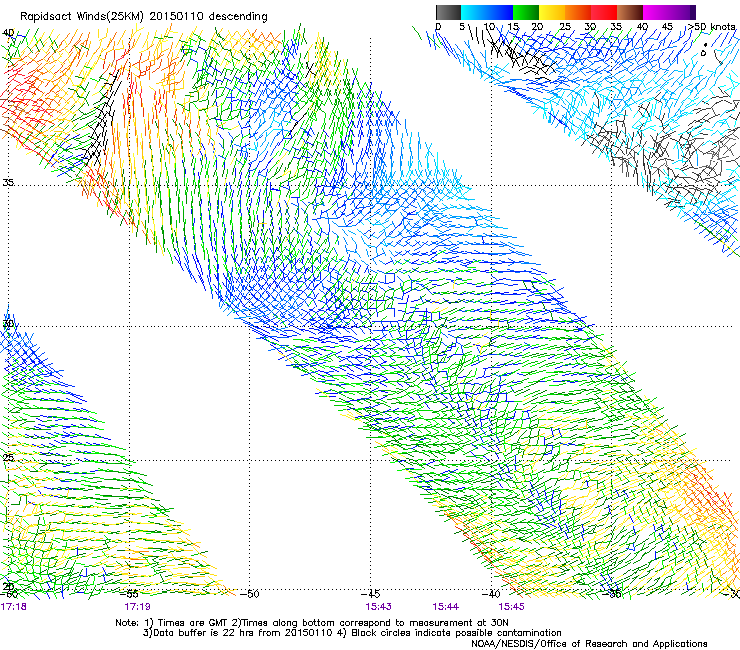Click the longitude -40 axis label
Image resolution: width=740 pixels, height=650 pixels.
click(x=491, y=594)
